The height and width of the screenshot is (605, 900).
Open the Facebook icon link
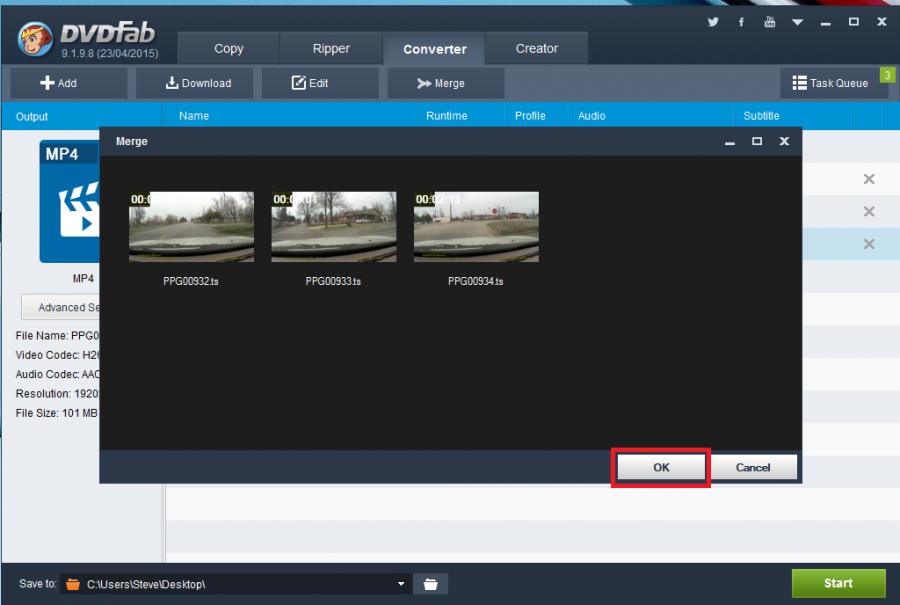tap(741, 21)
